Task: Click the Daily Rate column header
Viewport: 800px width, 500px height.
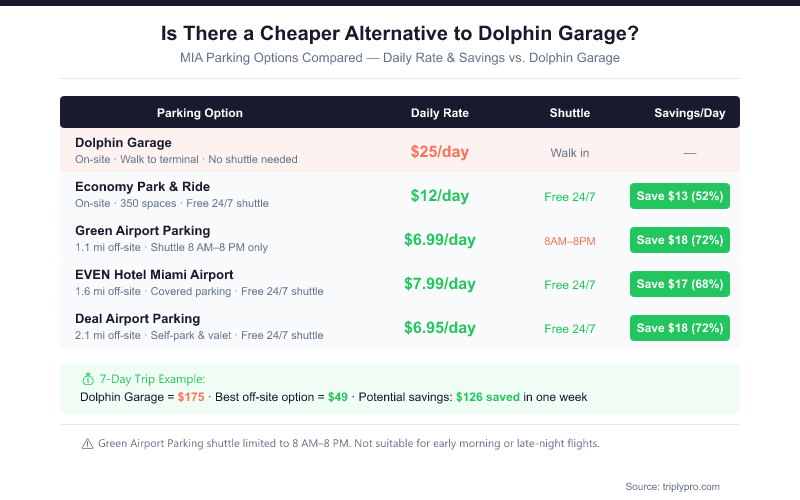Action: [x=439, y=113]
